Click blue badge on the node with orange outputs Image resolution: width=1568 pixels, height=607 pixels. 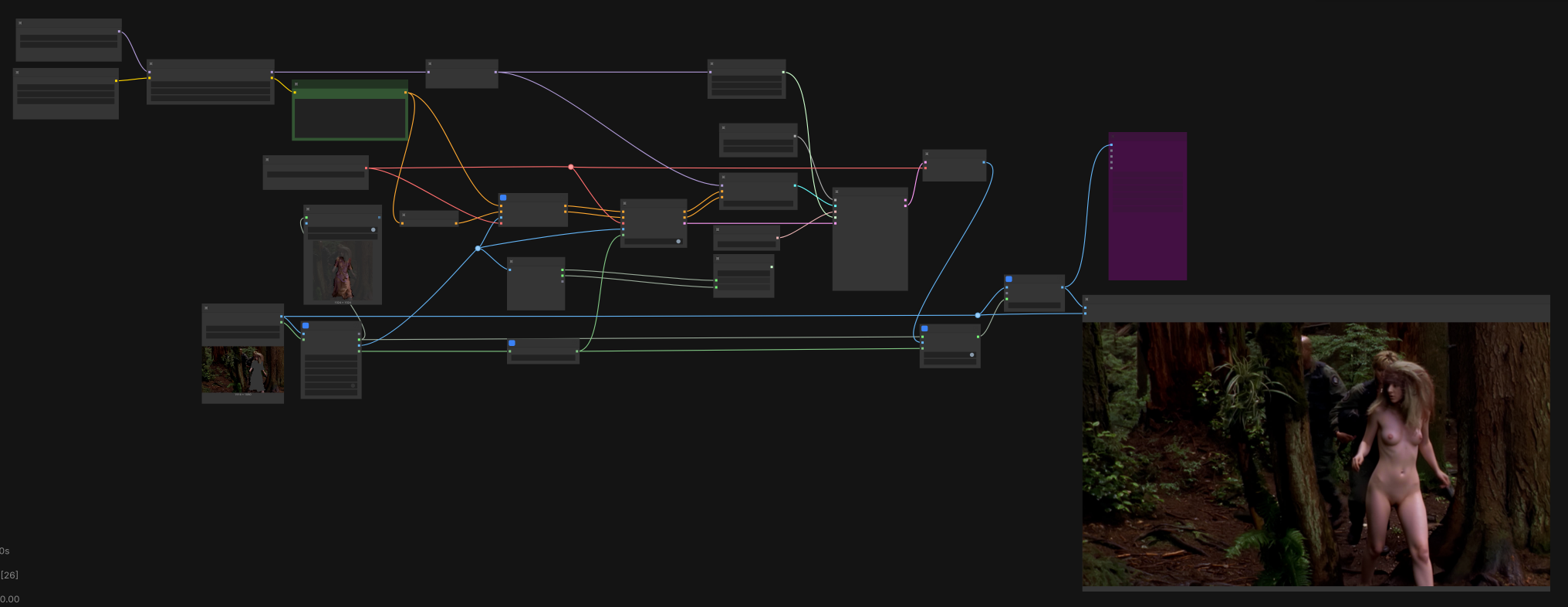tap(503, 198)
